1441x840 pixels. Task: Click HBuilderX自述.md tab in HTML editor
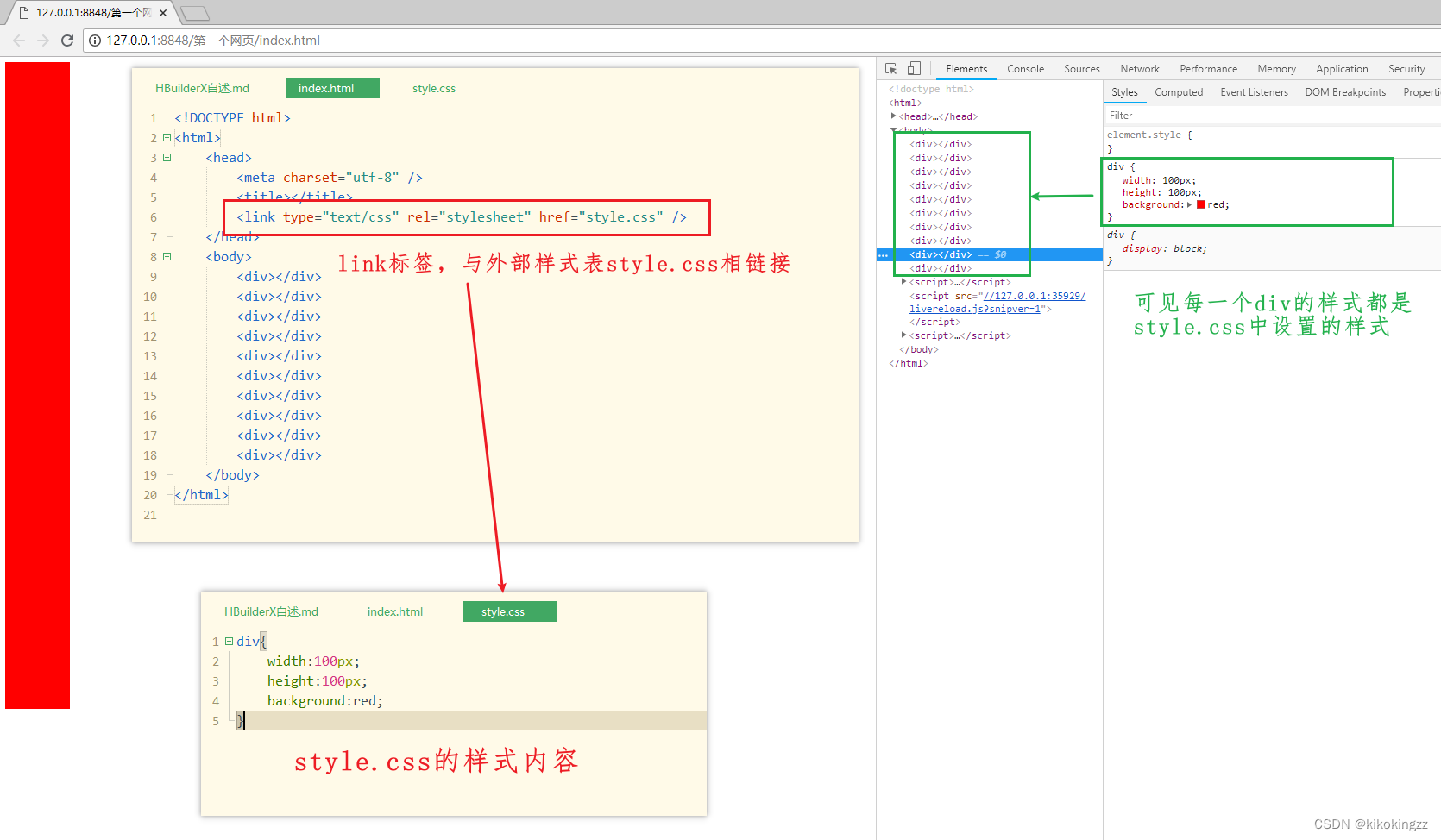click(x=202, y=88)
